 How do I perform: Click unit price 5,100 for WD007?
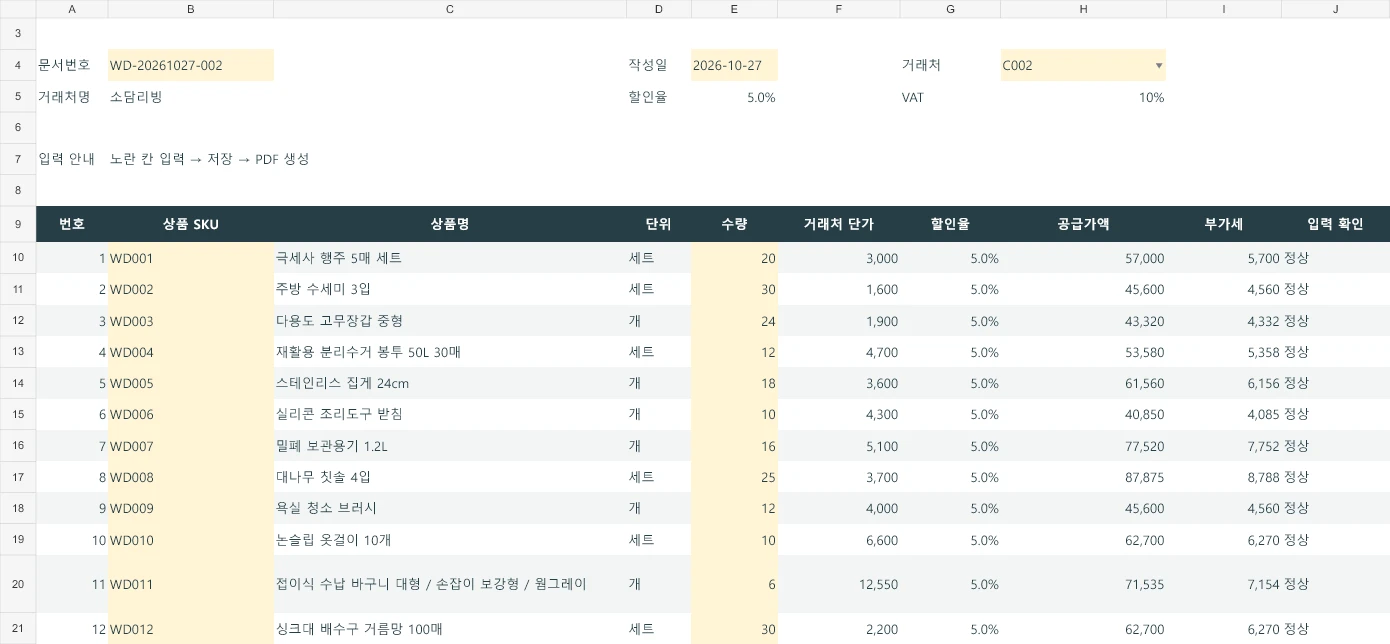tap(881, 446)
